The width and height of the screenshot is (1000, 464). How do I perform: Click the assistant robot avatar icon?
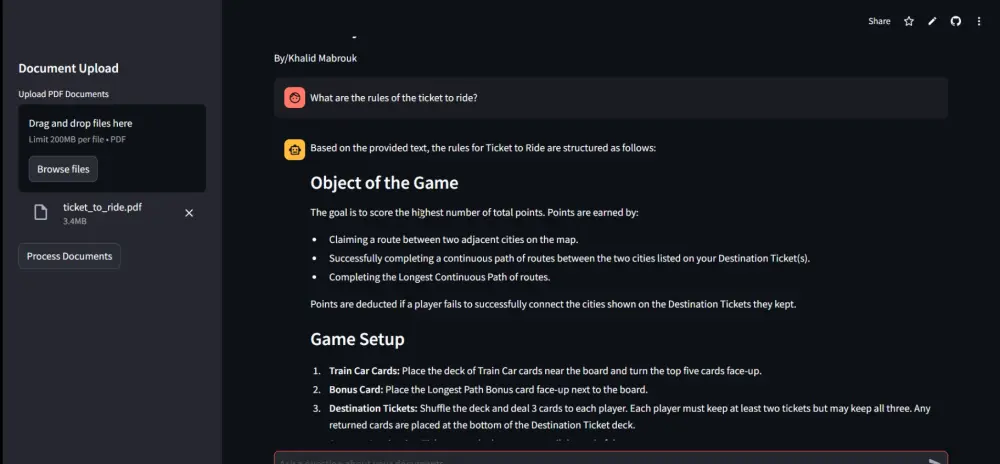[294, 149]
